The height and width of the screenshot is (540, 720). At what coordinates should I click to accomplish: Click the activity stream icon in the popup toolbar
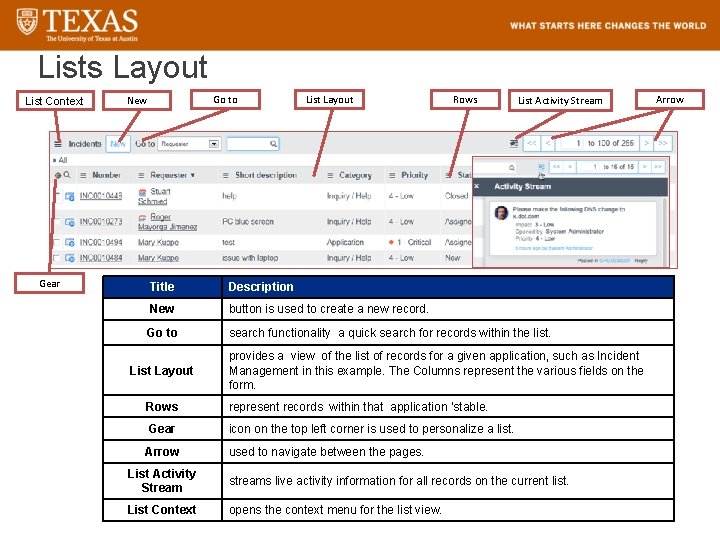(541, 167)
